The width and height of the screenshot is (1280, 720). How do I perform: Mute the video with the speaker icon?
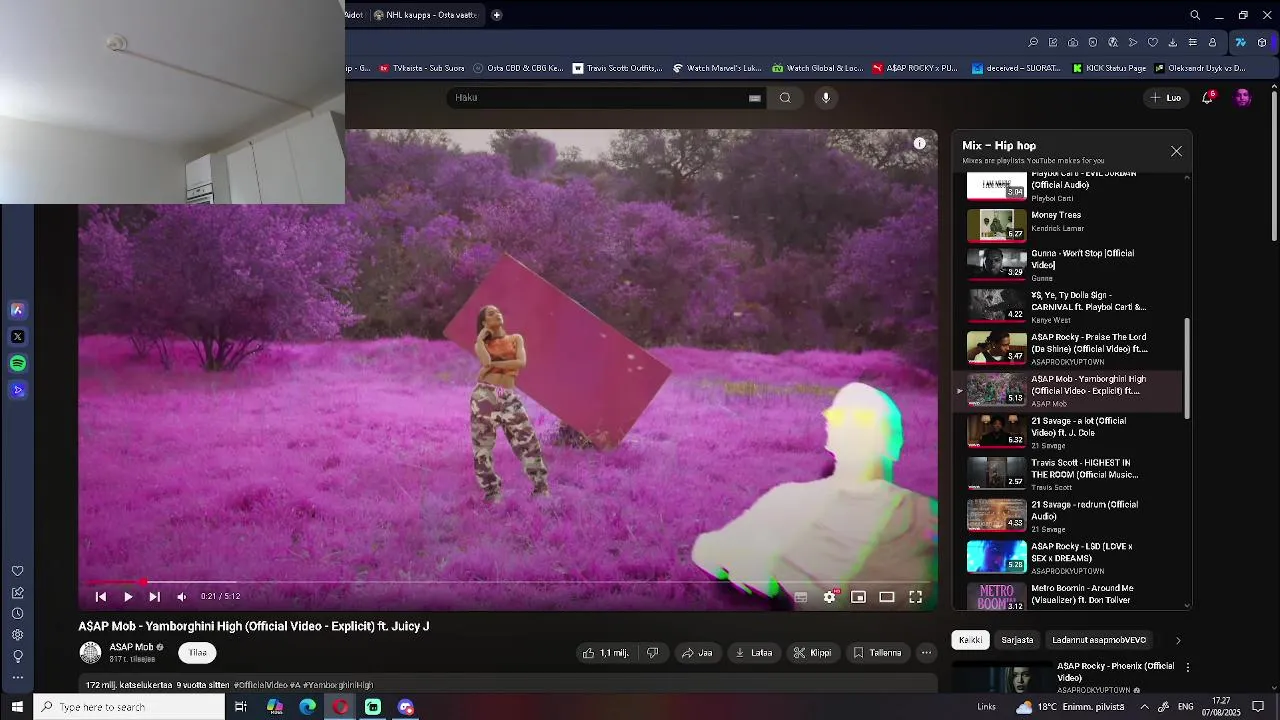pos(181,597)
